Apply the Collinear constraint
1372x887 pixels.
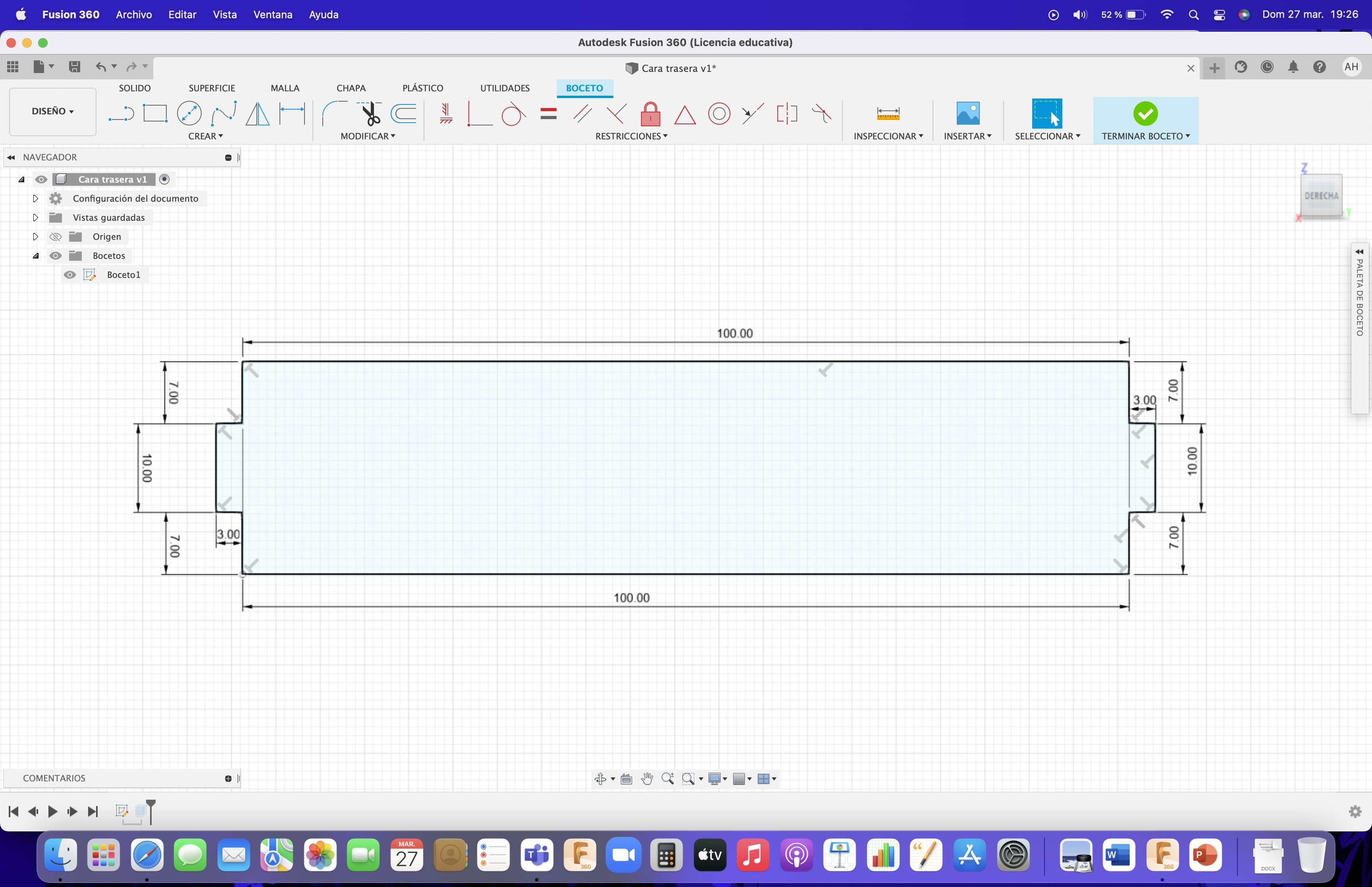[753, 114]
